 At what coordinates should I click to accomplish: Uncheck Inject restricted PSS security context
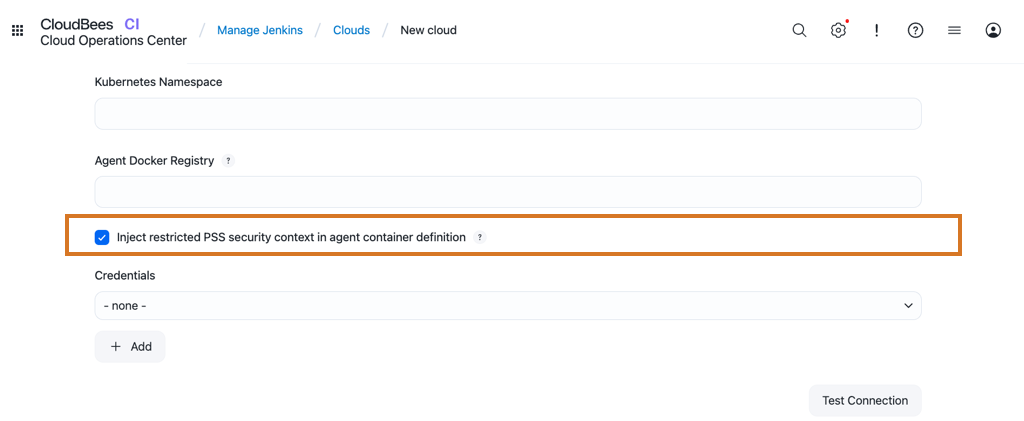point(102,238)
